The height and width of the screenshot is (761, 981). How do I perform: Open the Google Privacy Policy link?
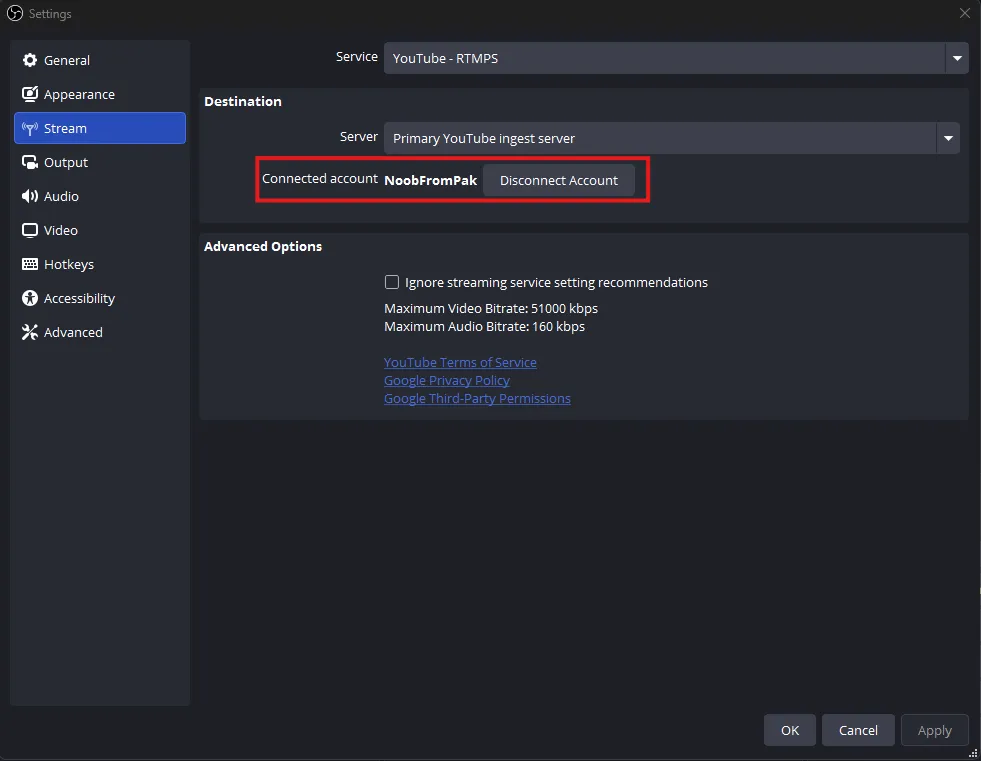coord(446,380)
